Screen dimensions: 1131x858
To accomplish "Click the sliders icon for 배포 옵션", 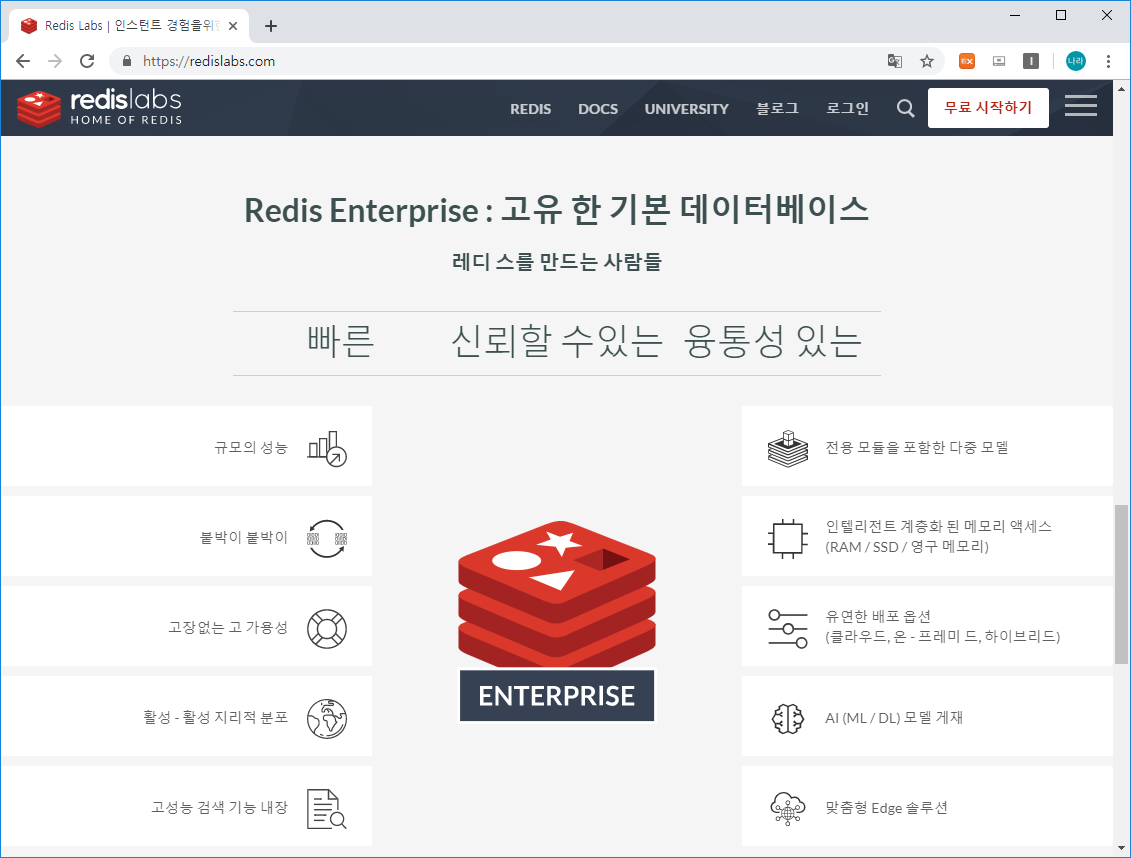I will [788, 629].
